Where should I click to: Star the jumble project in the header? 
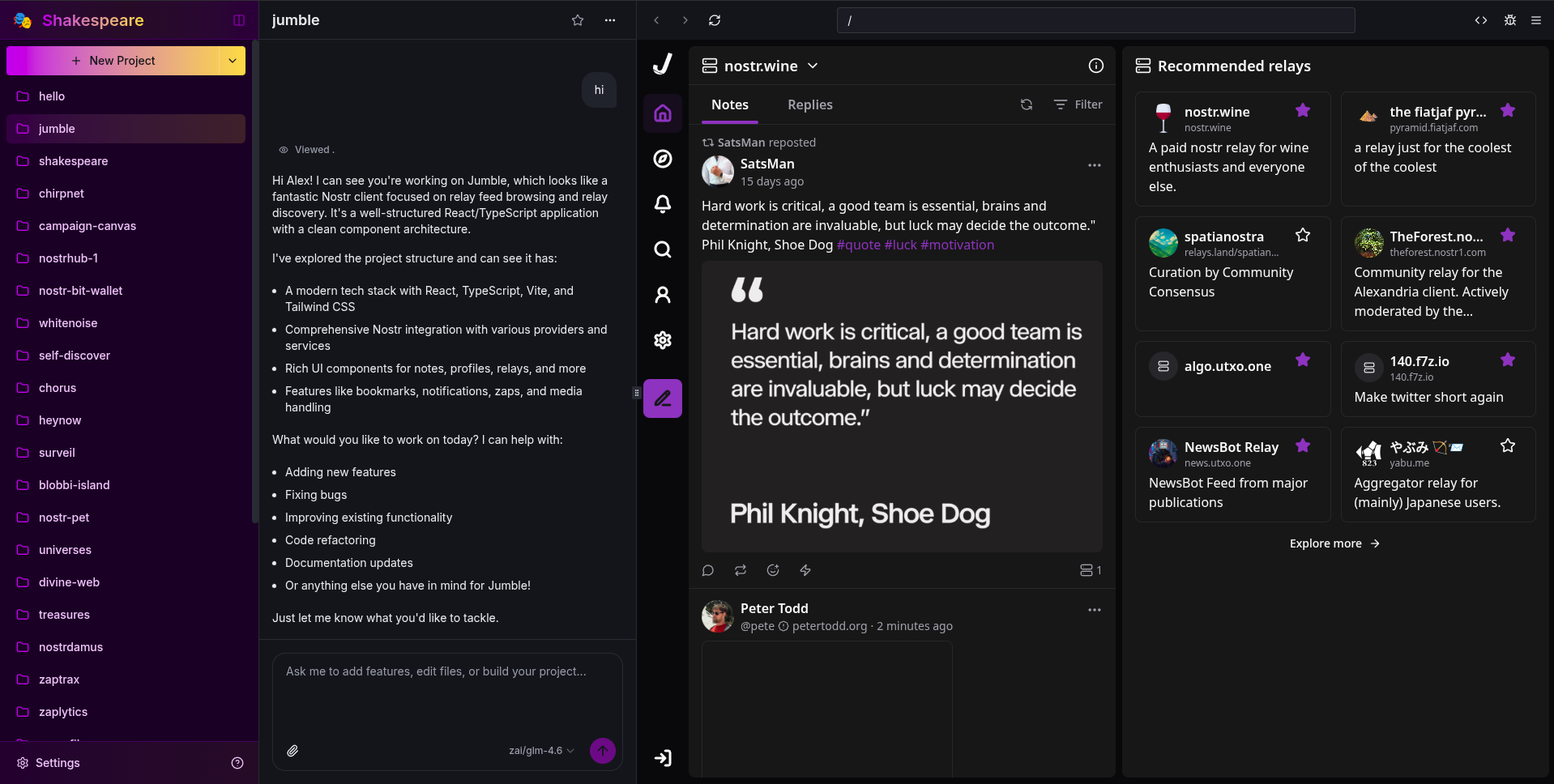pos(578,20)
